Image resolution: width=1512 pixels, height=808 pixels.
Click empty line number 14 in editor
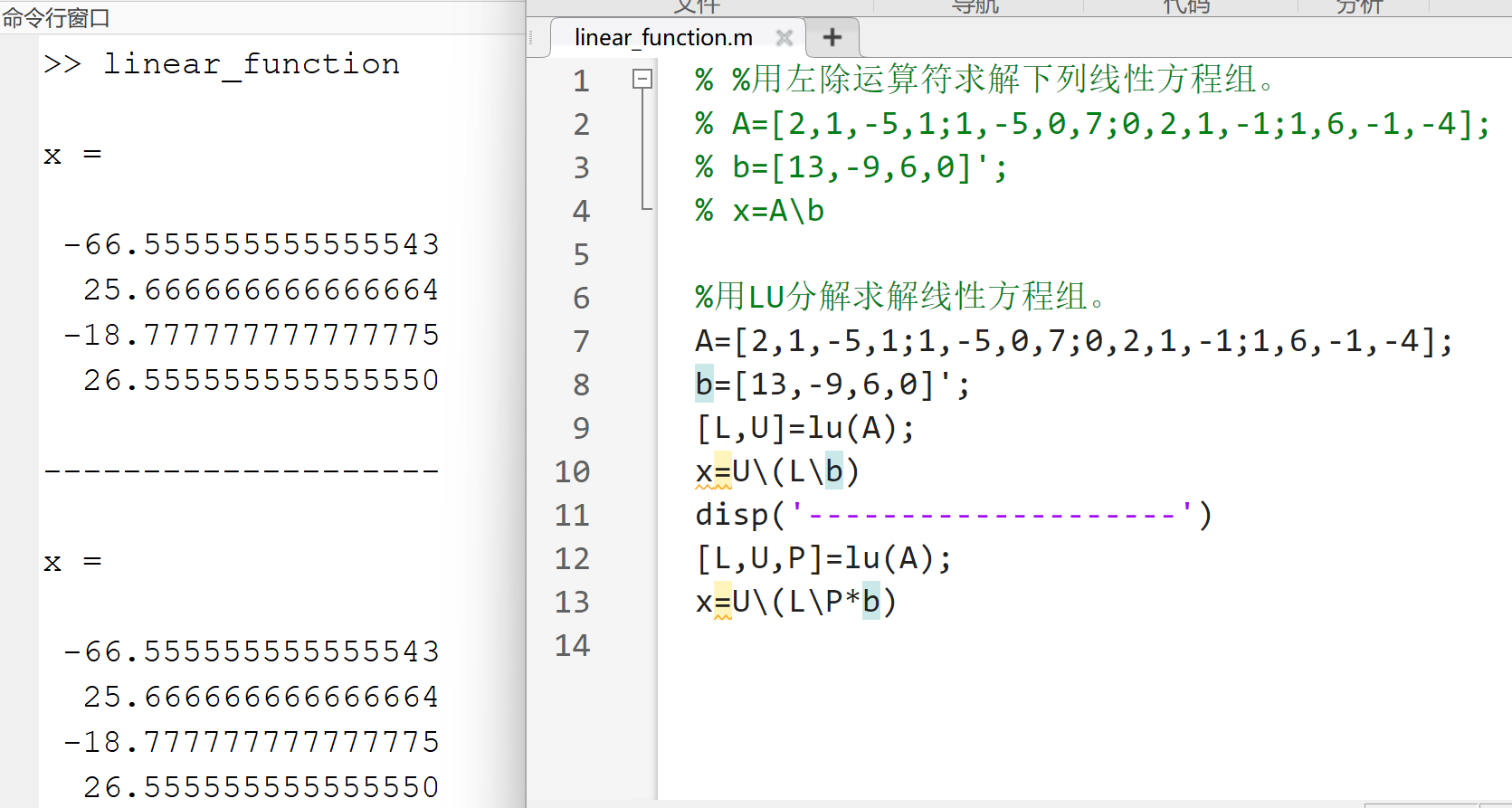click(x=572, y=646)
